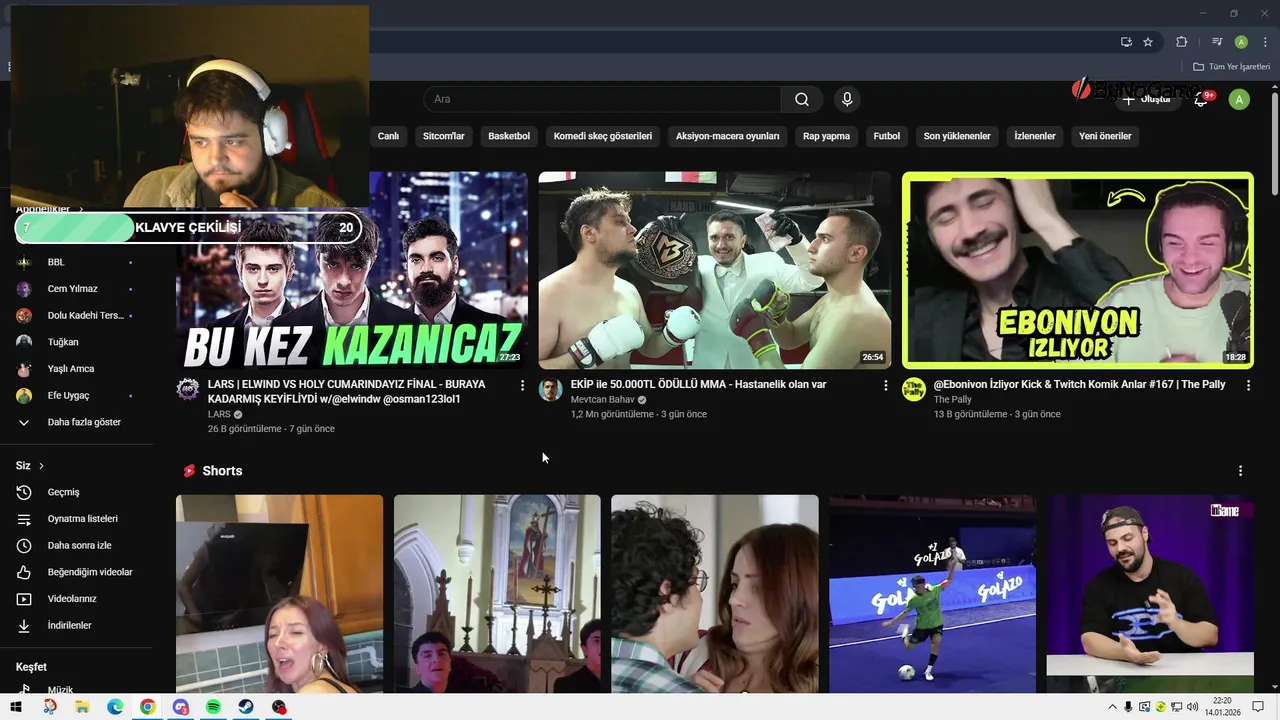Viewport: 1280px width, 720px height.
Task: Open Beğendiğim videolar list
Action: [x=76, y=572]
